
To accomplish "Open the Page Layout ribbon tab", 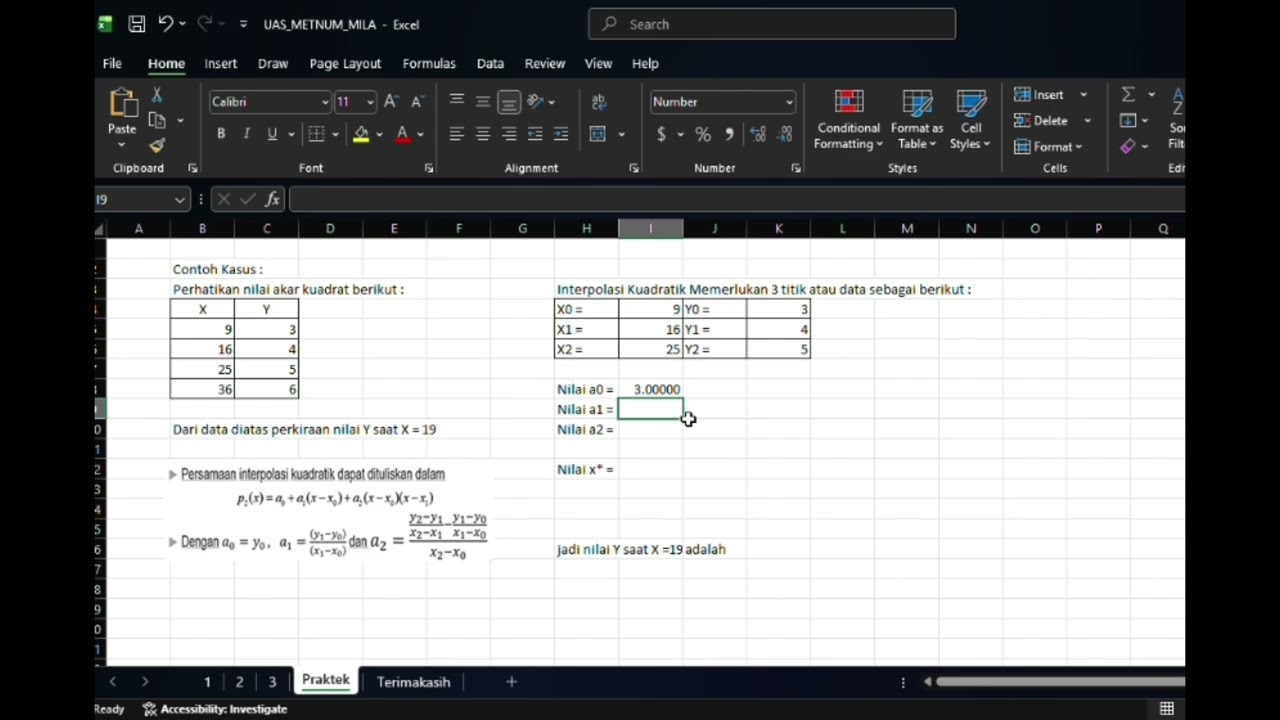I will 345,63.
